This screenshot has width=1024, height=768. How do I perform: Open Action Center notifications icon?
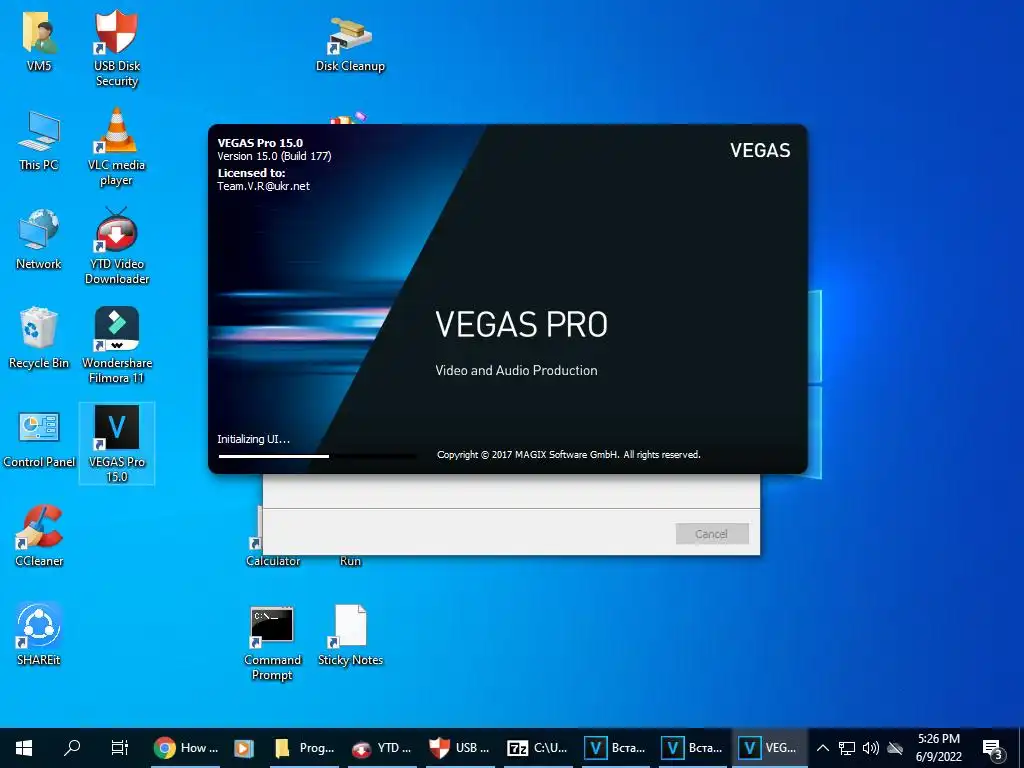click(x=992, y=749)
